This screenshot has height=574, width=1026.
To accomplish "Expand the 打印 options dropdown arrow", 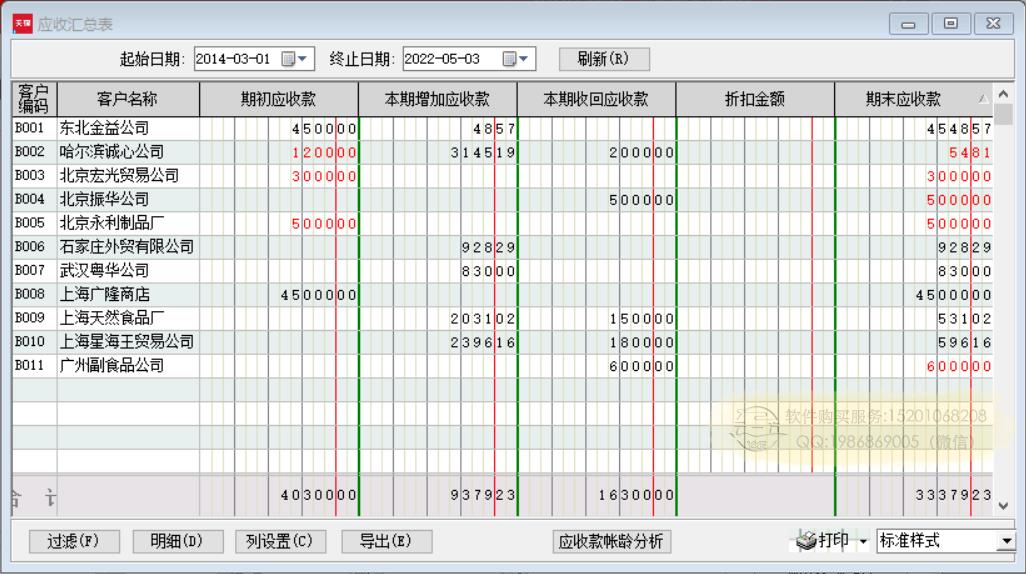I will pos(863,542).
